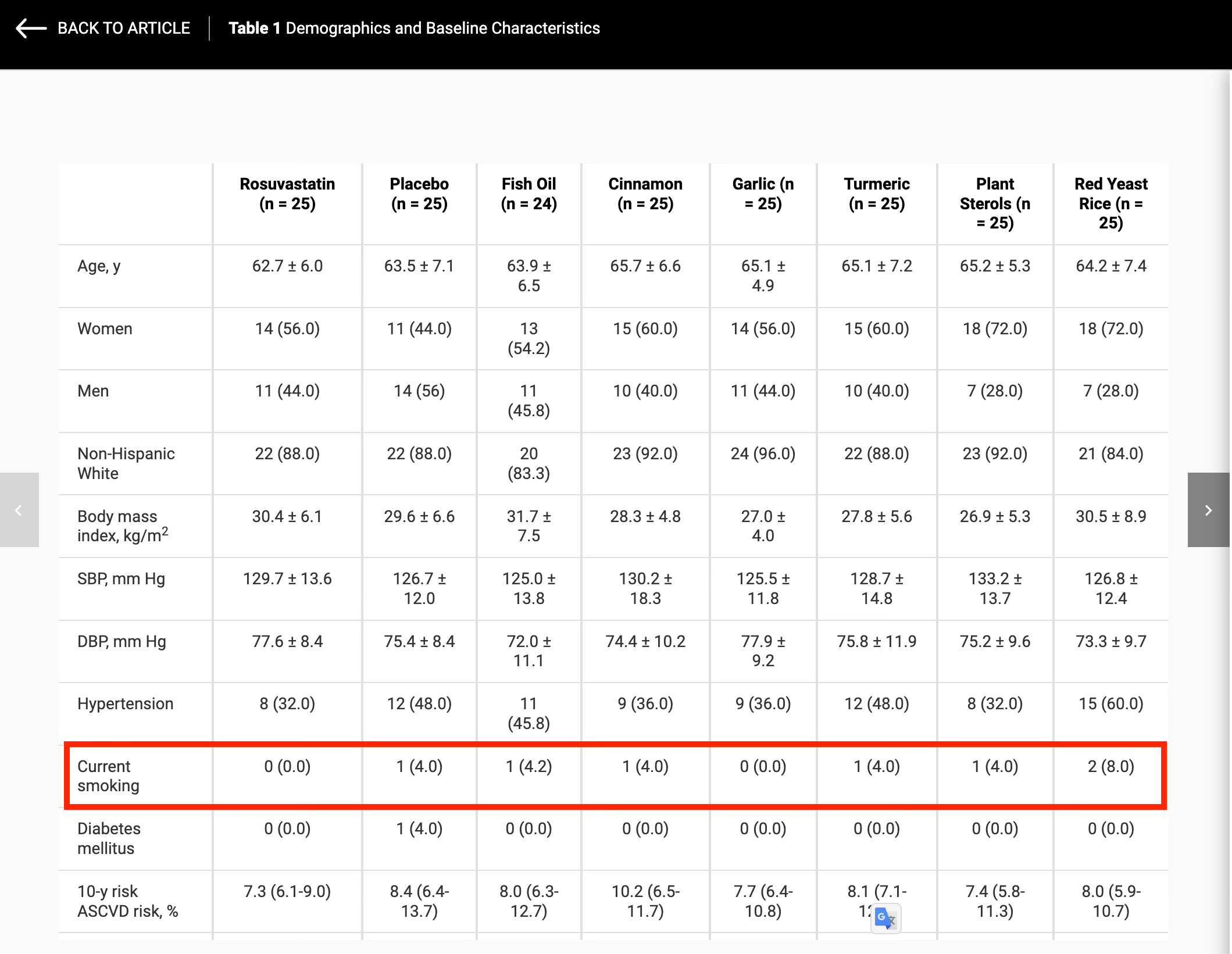Open Google Translate floating icon
This screenshot has width=1232, height=954.
[885, 919]
